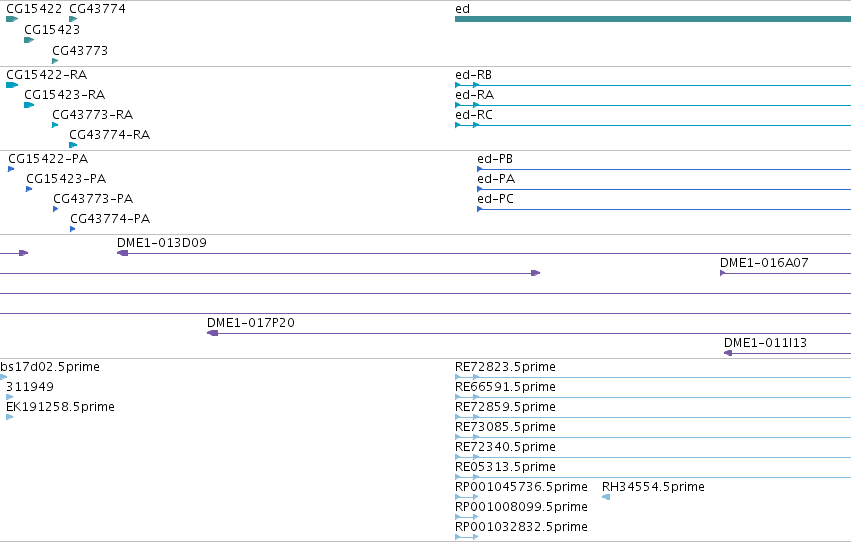Select the CG15423-RA transcript arrow

29,105
